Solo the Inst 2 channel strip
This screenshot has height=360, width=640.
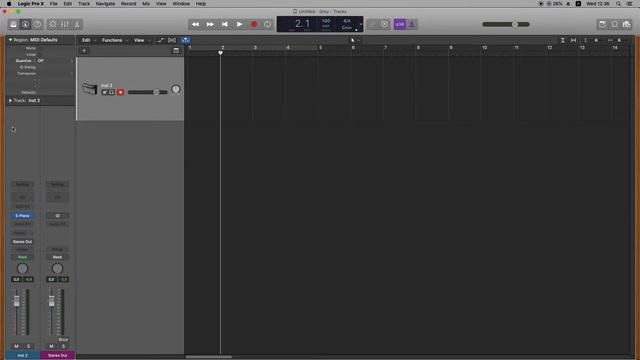(29, 346)
